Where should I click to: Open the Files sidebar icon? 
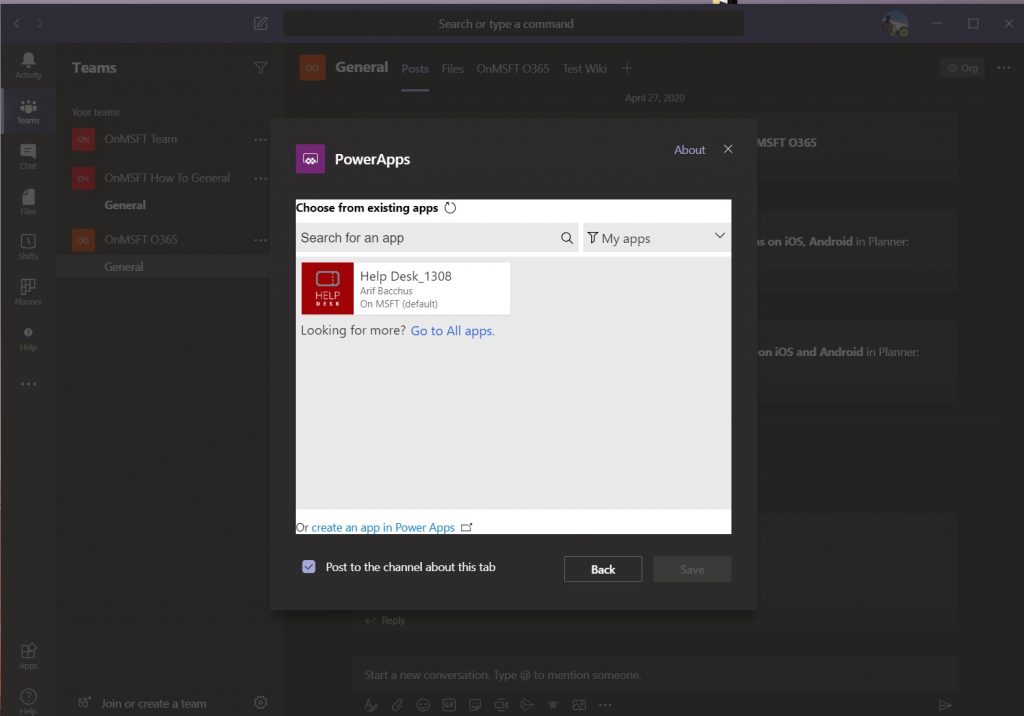28,202
